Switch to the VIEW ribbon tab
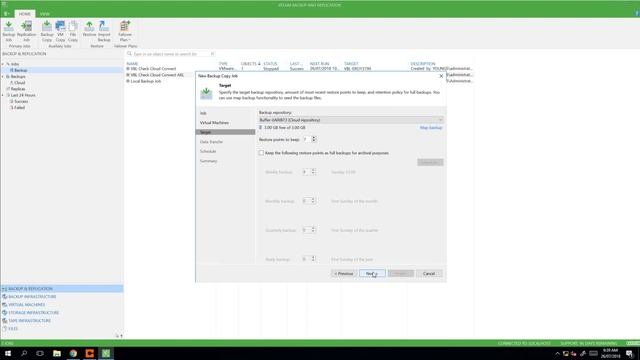Screen dimensions: 640x360 click(x=44, y=14)
